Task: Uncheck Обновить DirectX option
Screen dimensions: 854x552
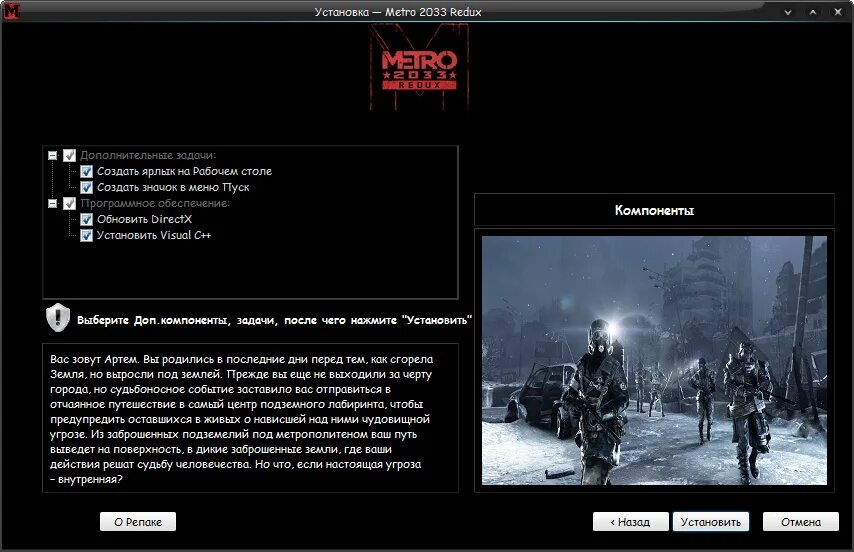Action: coord(86,219)
